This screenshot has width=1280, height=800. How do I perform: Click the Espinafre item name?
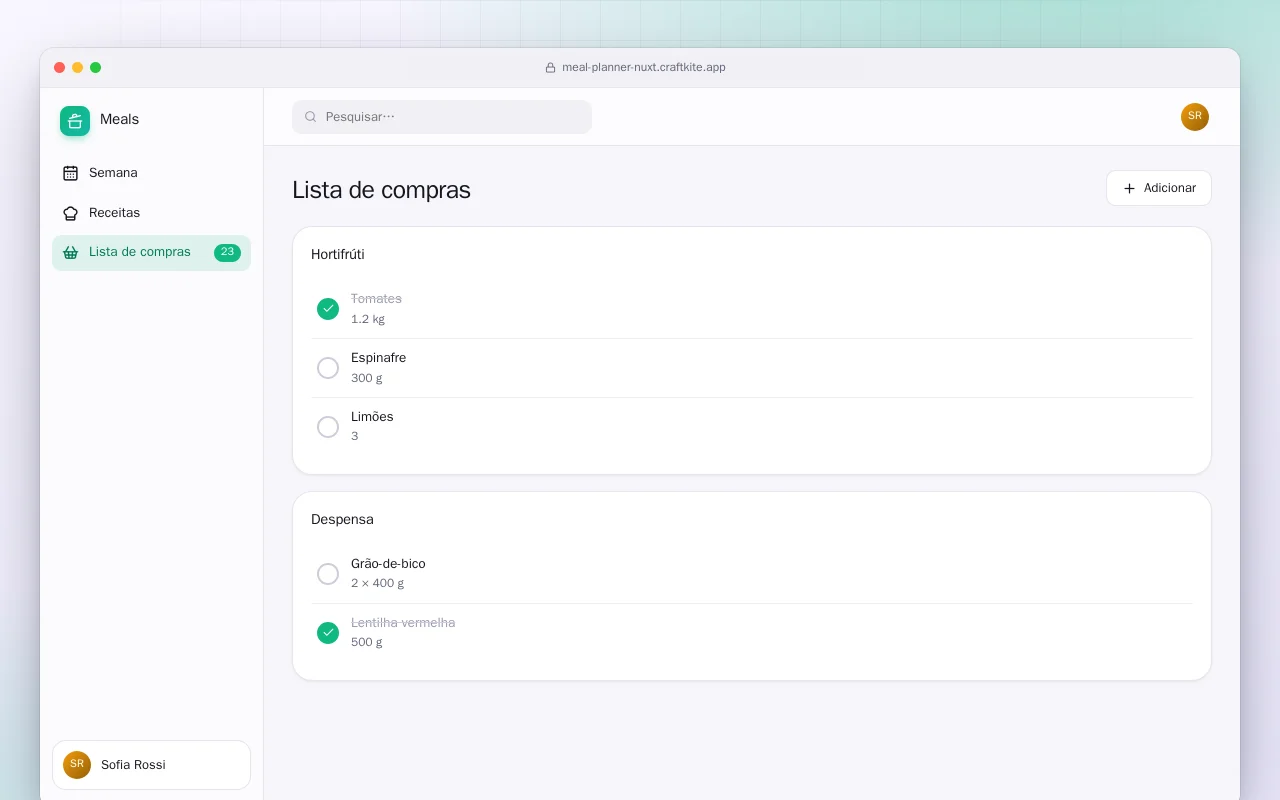pos(379,358)
